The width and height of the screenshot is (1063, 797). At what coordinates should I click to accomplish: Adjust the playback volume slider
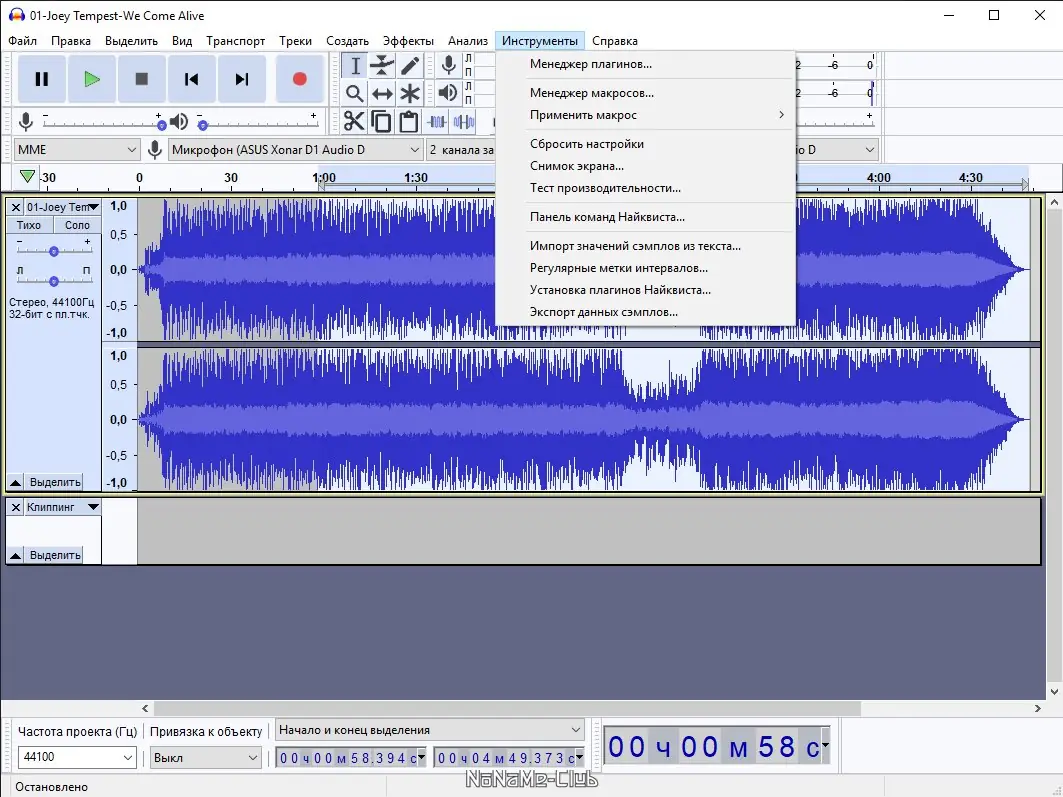pyautogui.click(x=258, y=124)
